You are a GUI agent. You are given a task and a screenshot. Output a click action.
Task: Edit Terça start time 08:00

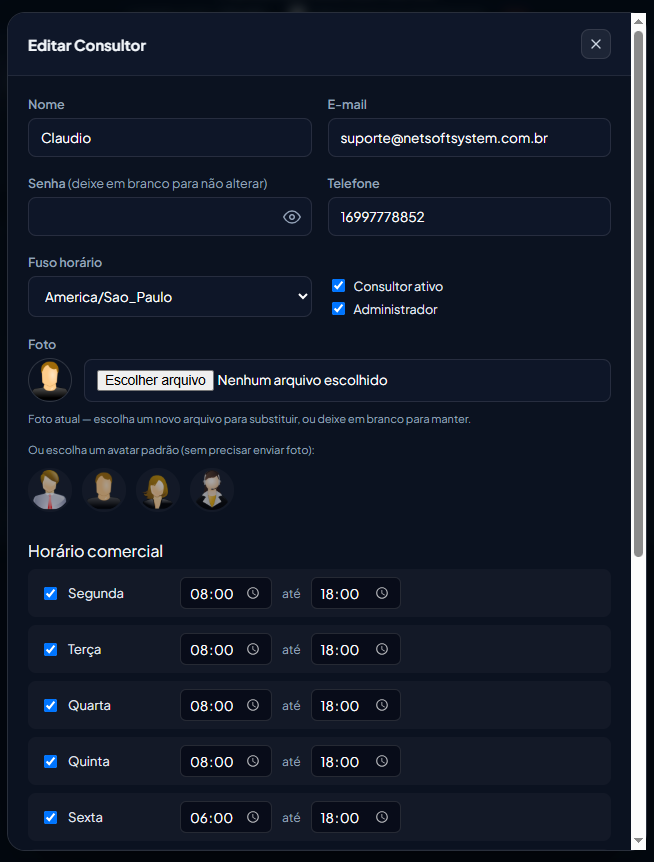(x=226, y=650)
